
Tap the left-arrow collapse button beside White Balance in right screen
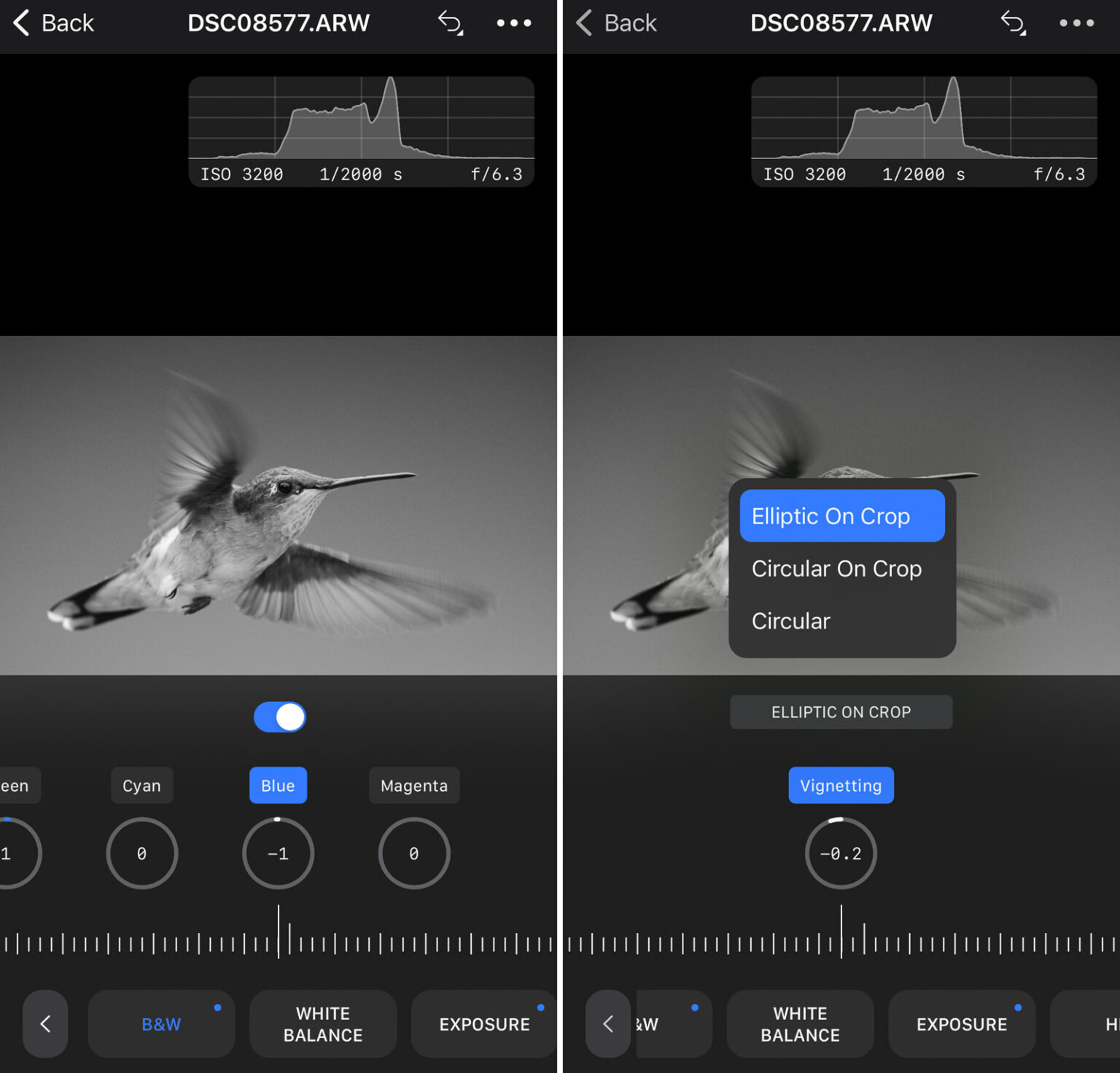click(608, 1023)
